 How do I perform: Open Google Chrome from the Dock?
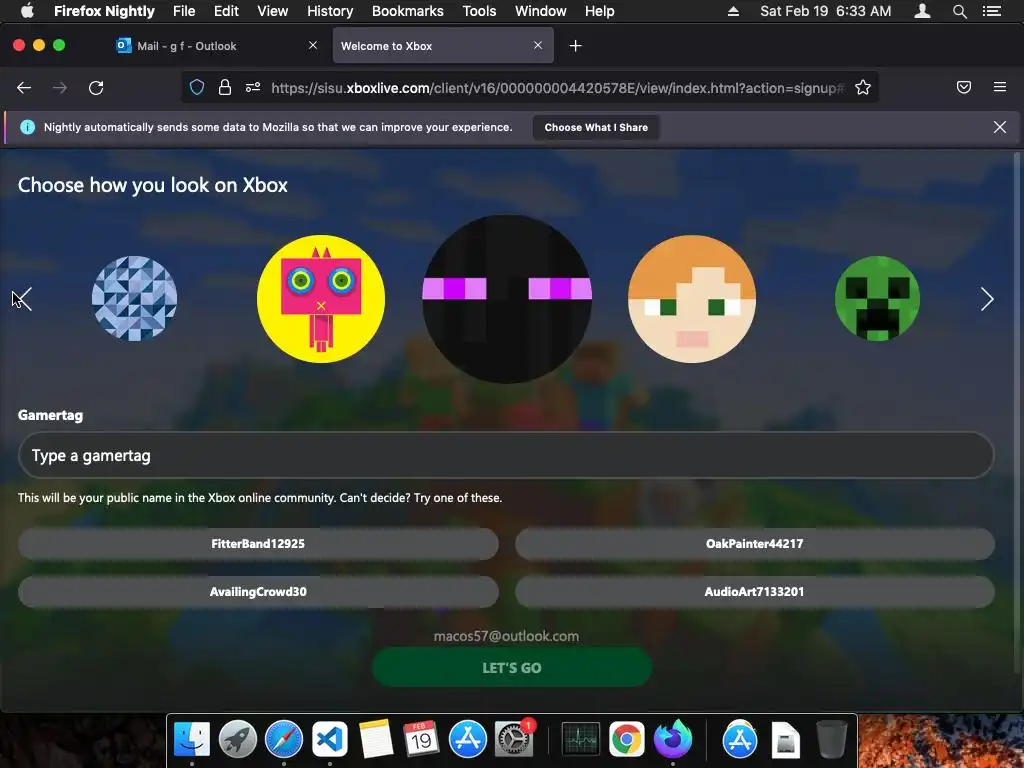[626, 739]
